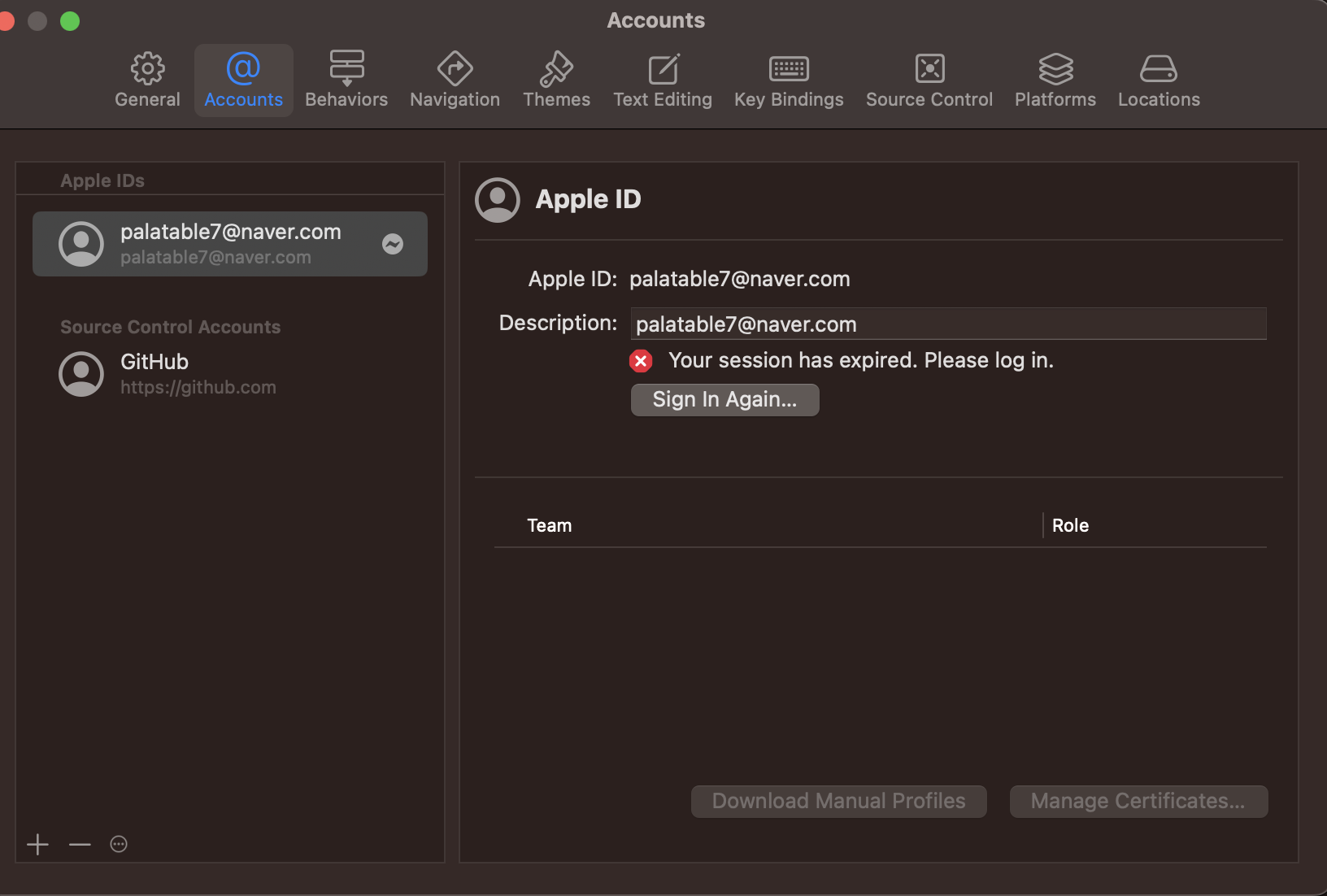Viewport: 1327px width, 896px height.
Task: Click 'Your session has expired' message
Action: tap(861, 360)
